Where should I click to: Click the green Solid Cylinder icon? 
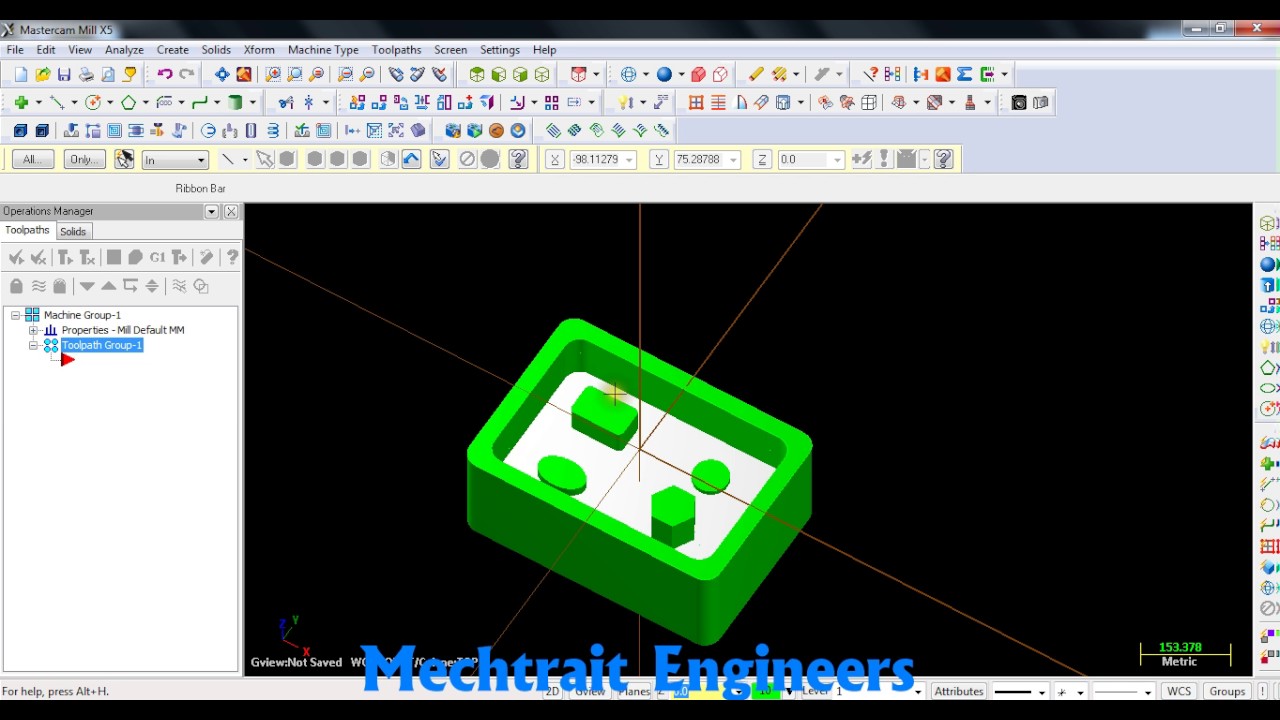(x=236, y=102)
